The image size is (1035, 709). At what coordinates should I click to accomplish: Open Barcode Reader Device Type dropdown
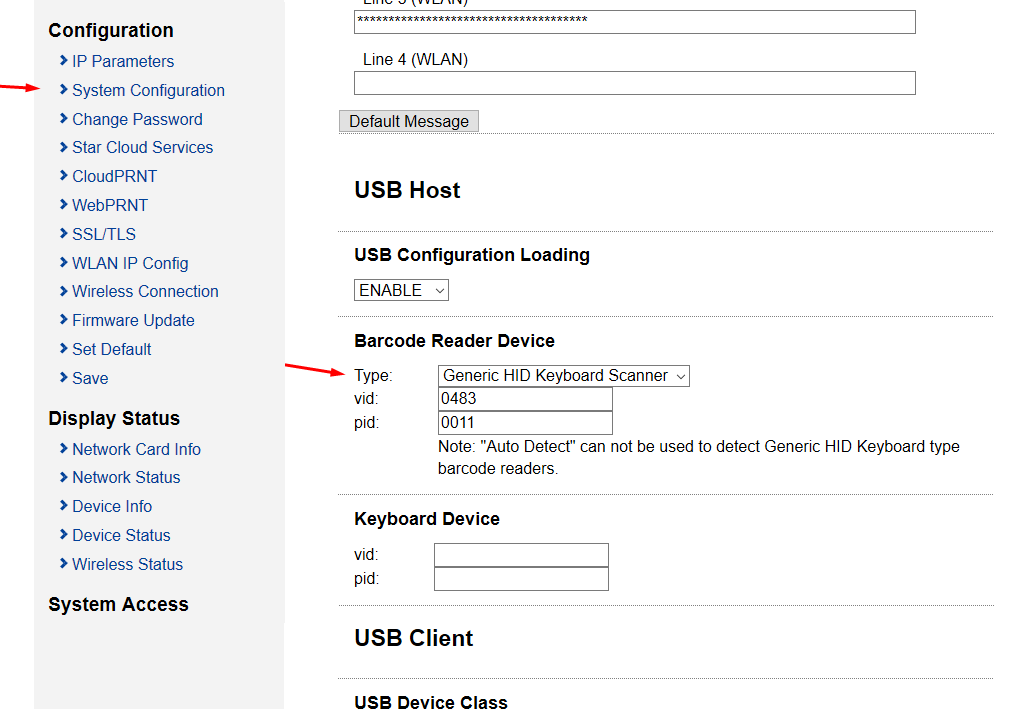pos(564,376)
